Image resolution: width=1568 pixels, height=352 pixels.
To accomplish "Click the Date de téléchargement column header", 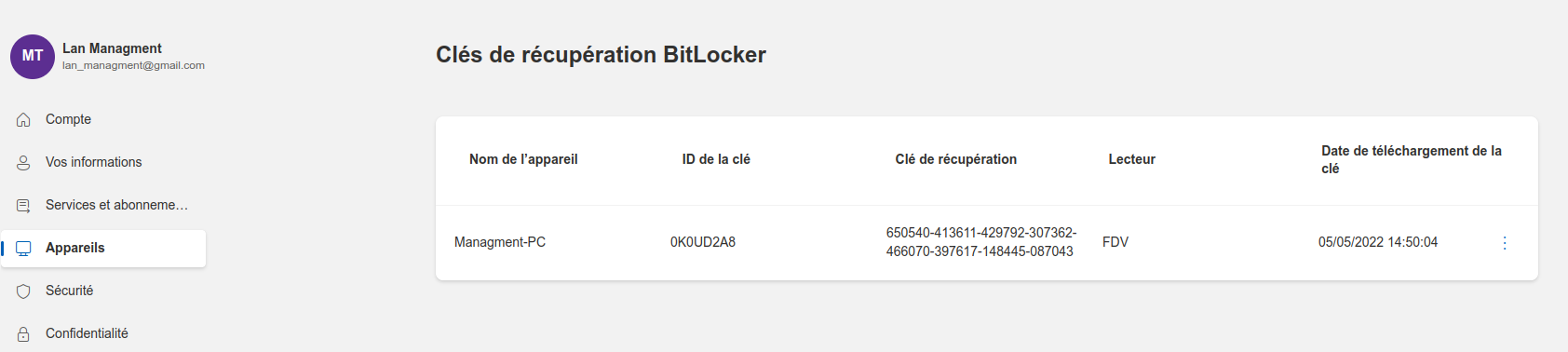I will [x=1412, y=159].
